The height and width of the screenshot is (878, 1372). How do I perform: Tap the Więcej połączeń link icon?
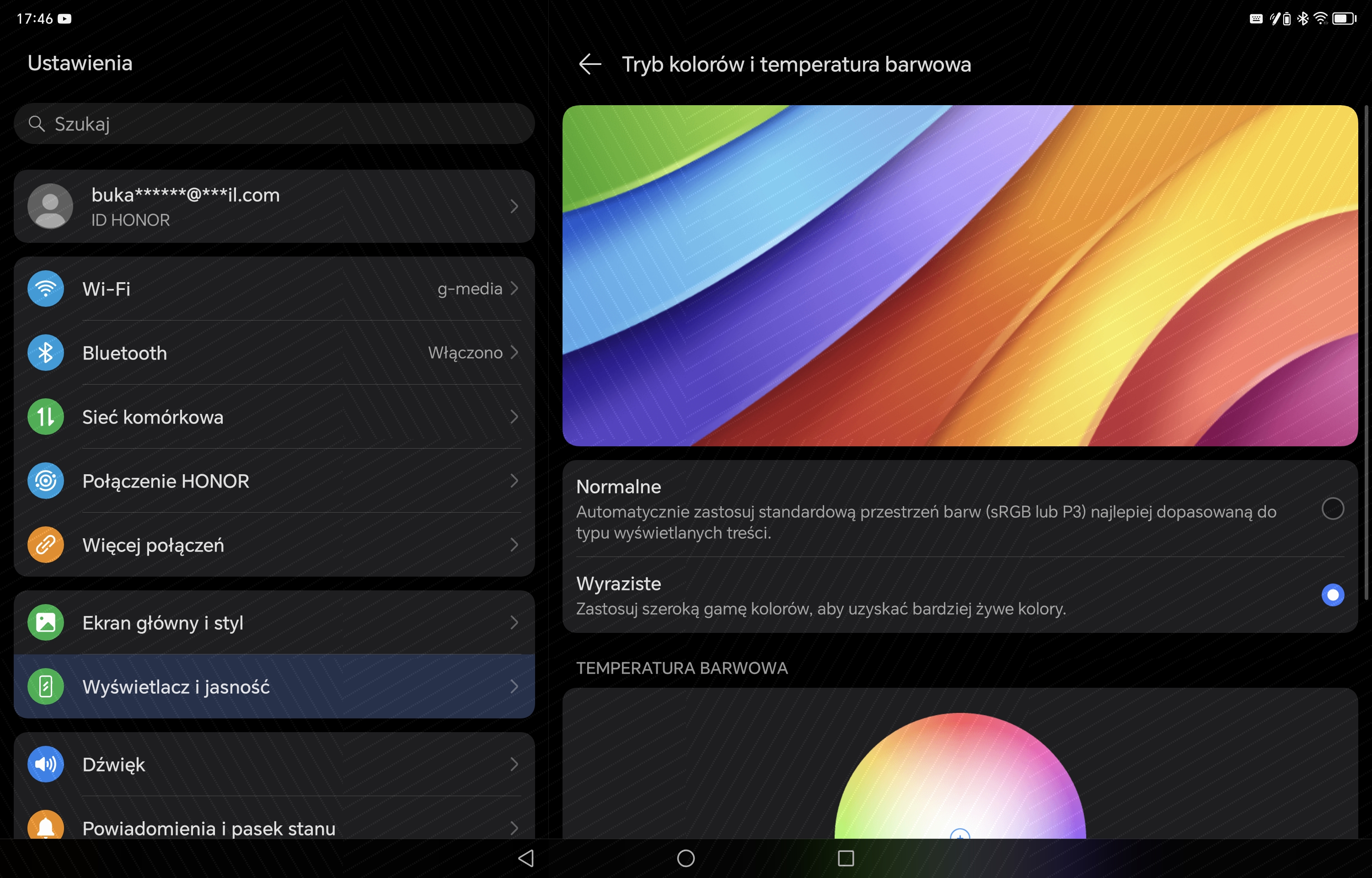[46, 545]
